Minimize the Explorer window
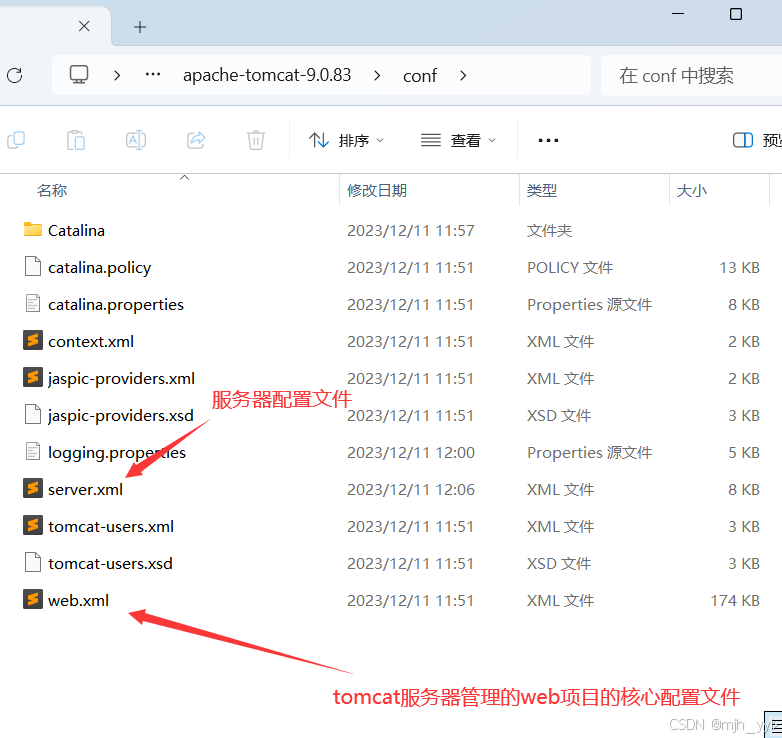The height and width of the screenshot is (738, 782). (678, 13)
